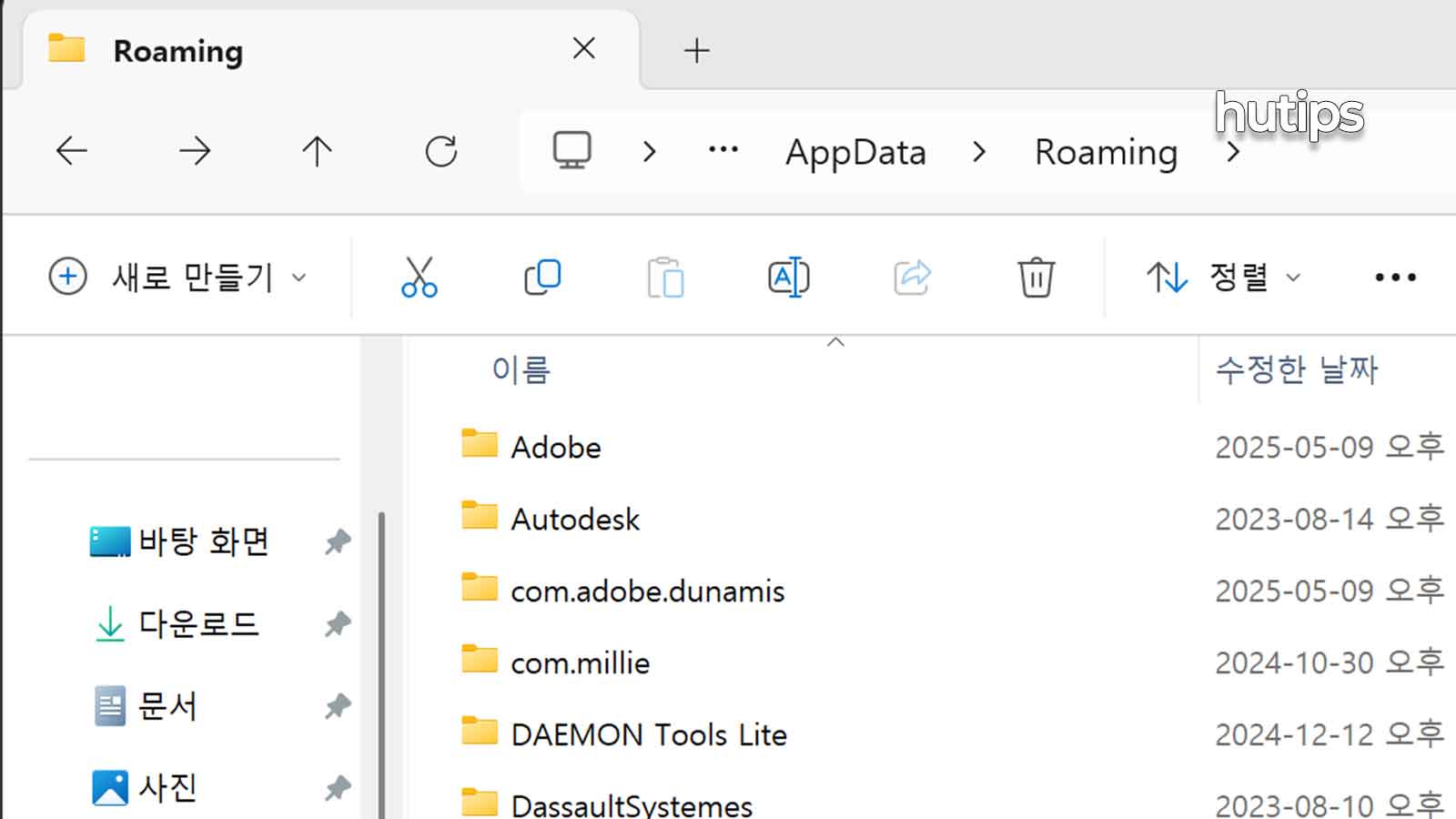The width and height of the screenshot is (1456, 819).
Task: Sort by the 수정한 날짜 column header
Action: [x=1297, y=369]
